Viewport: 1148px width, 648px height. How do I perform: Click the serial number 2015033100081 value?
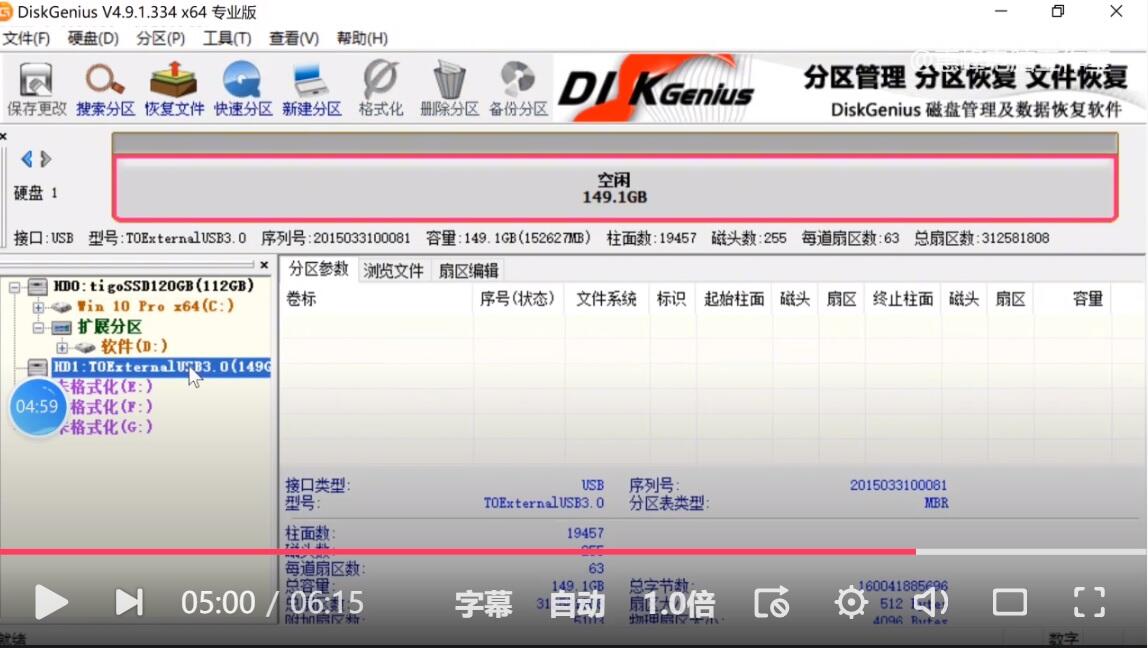coord(898,485)
